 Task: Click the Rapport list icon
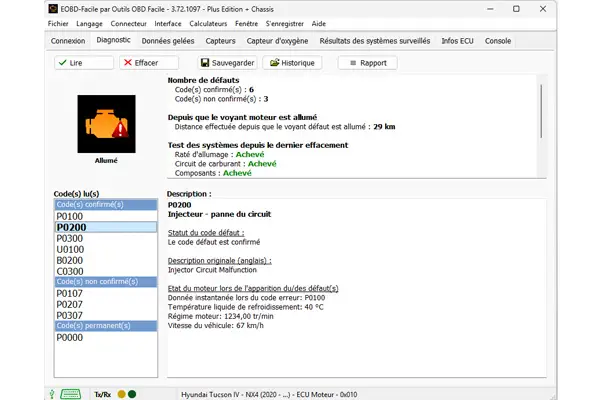(353, 63)
